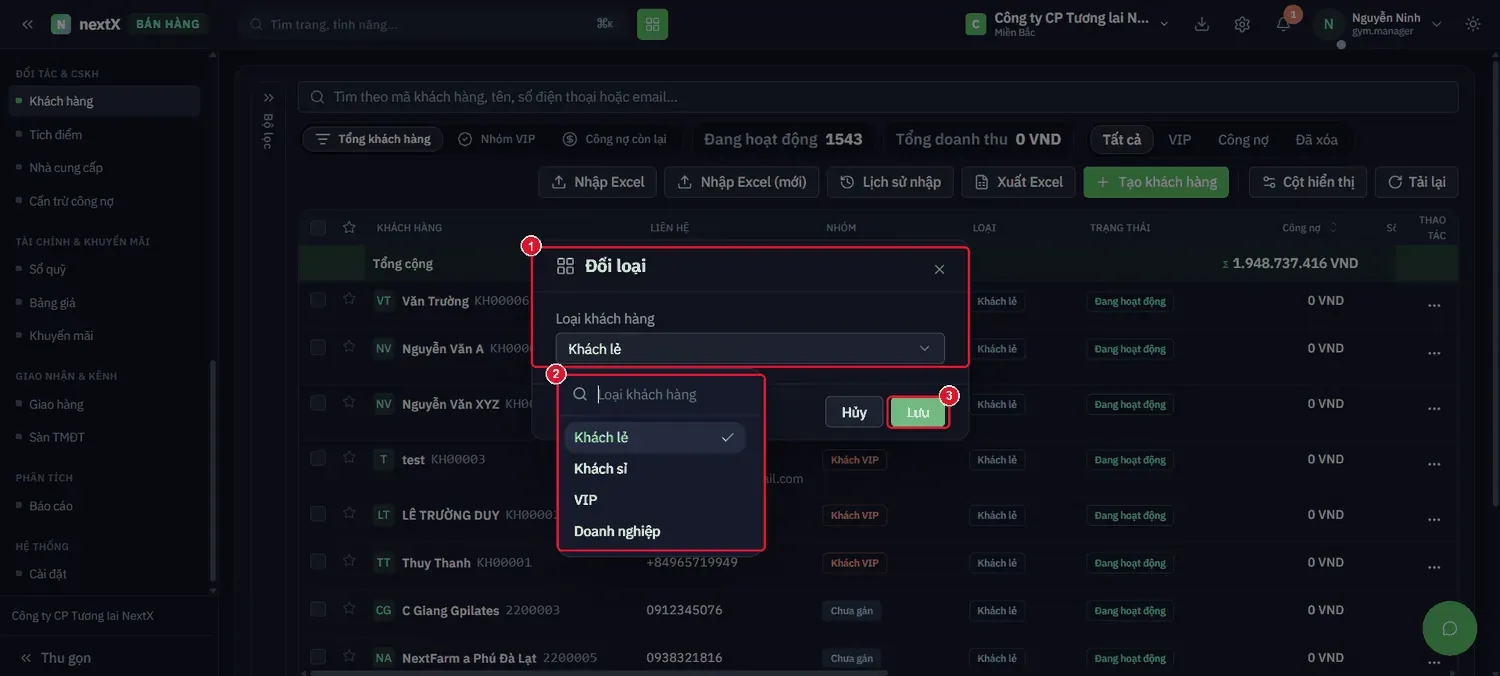1500x676 pixels.
Task: Open the notifications bell icon
Action: click(x=1283, y=24)
